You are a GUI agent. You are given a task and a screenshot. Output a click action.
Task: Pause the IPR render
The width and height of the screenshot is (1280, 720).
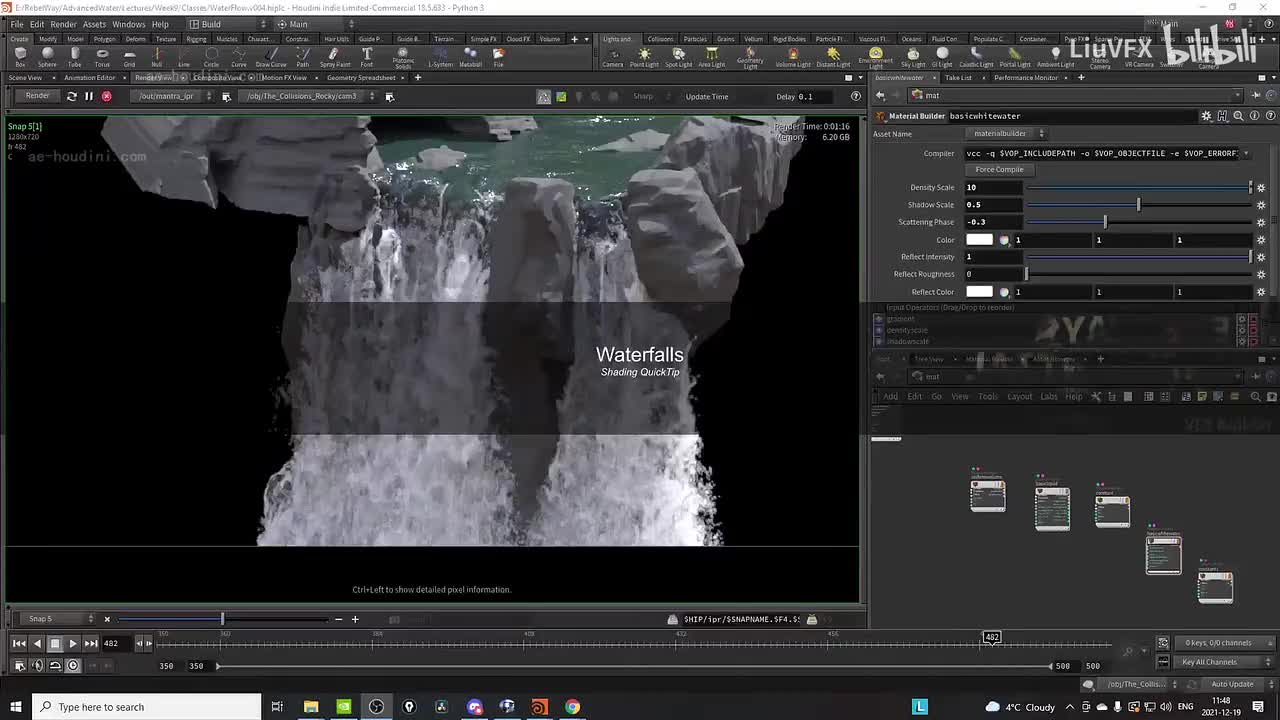88,96
